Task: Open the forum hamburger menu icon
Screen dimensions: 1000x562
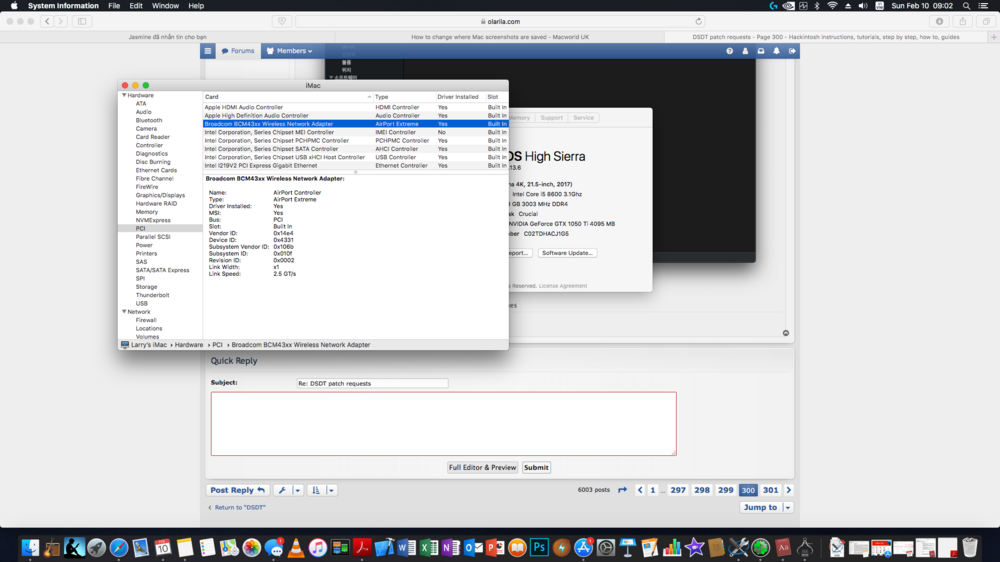Action: [208, 51]
